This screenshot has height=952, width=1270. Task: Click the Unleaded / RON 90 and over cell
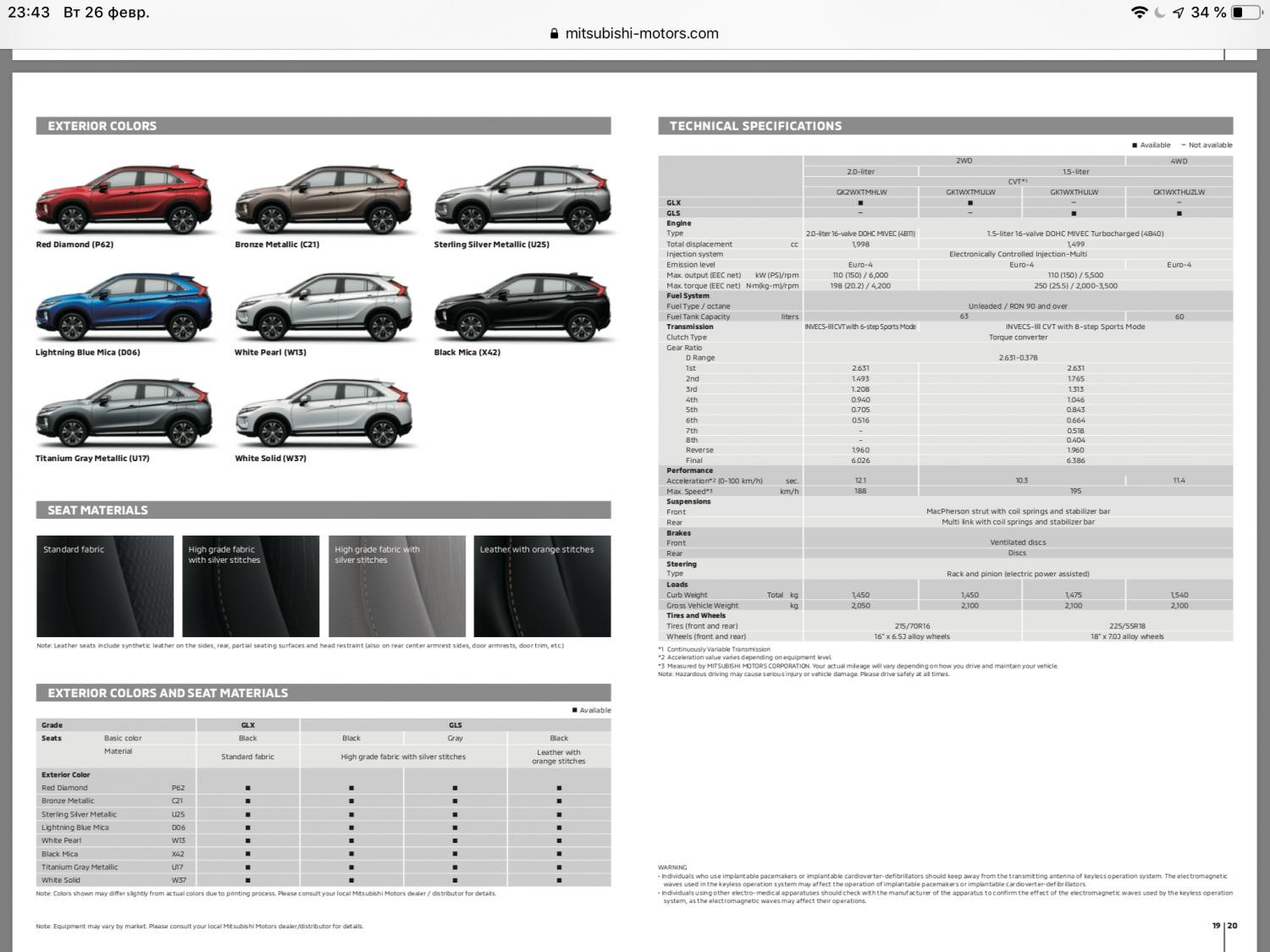(x=1018, y=306)
